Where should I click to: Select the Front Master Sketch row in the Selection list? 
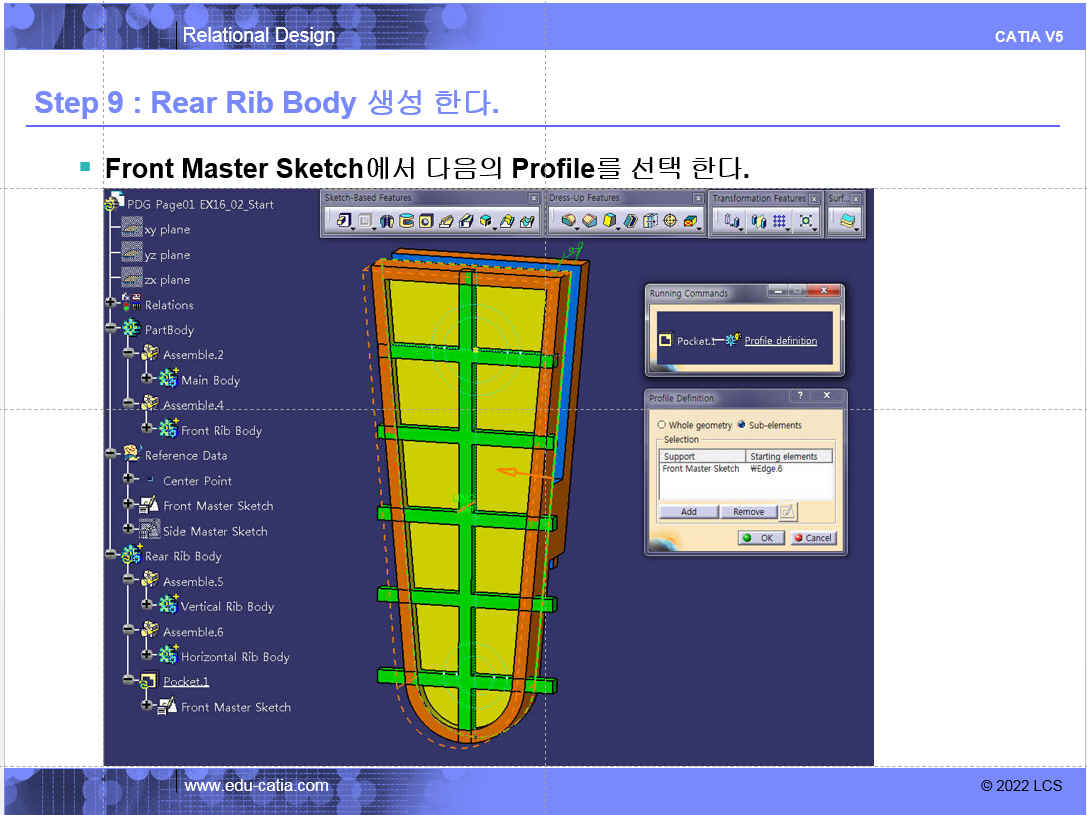point(745,469)
